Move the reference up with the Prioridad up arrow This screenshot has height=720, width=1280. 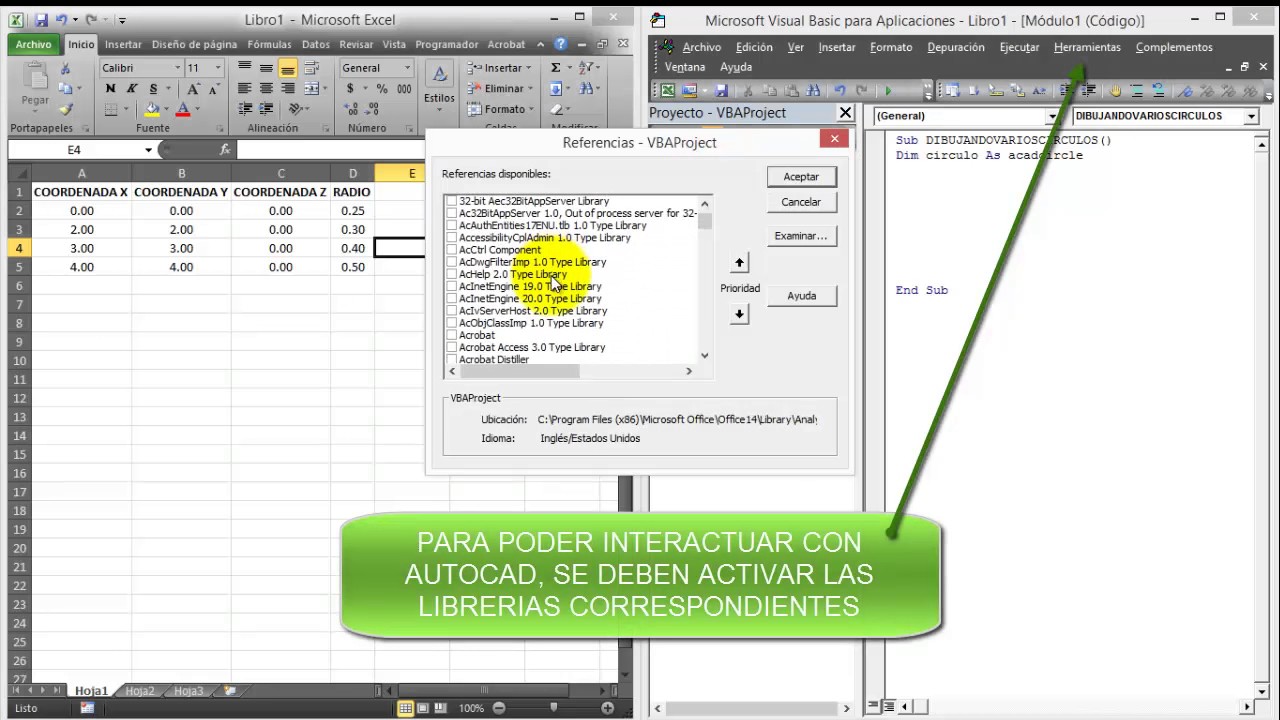(x=739, y=263)
